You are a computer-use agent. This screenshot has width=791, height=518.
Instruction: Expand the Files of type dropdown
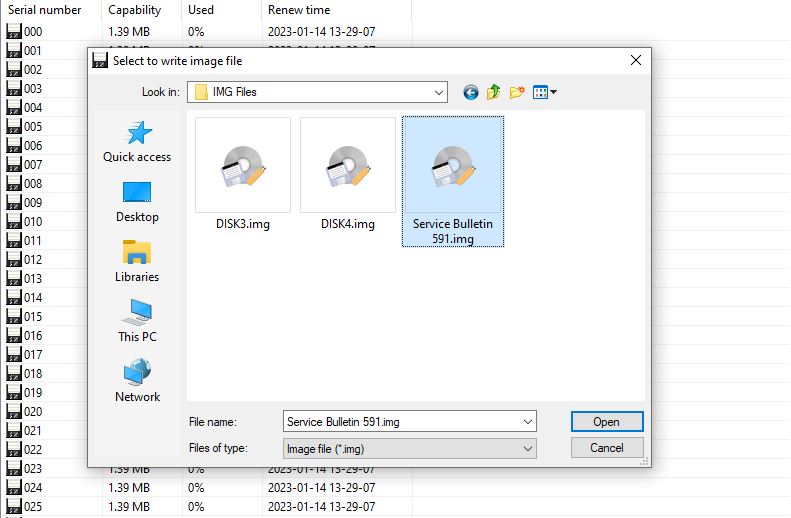click(528, 449)
